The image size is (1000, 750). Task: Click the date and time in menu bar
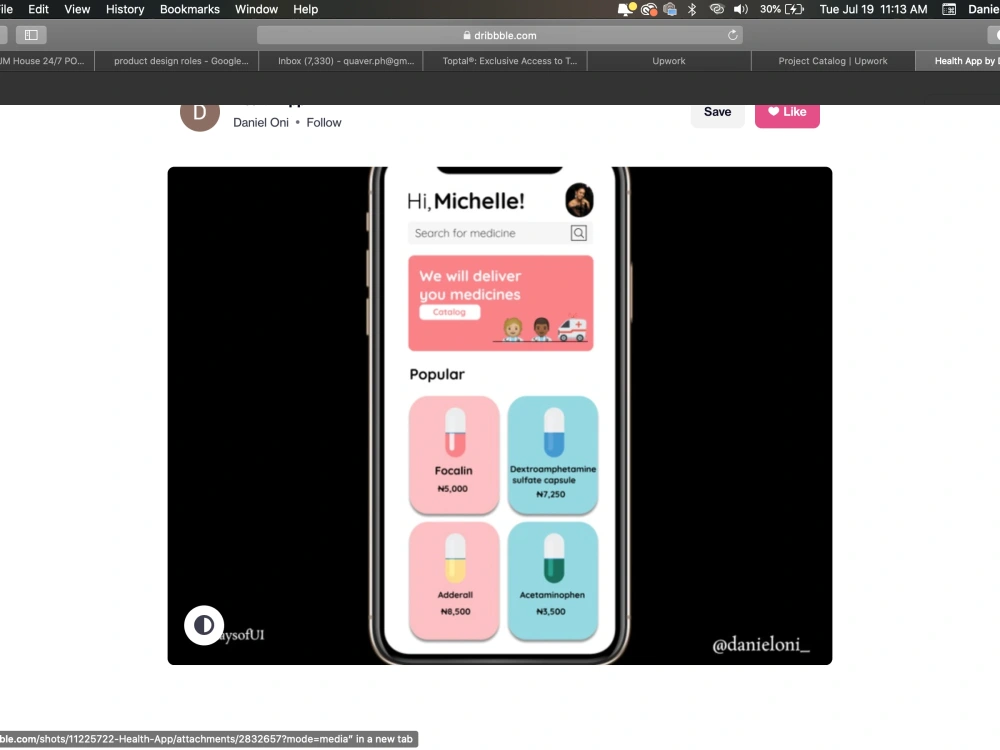coord(873,9)
